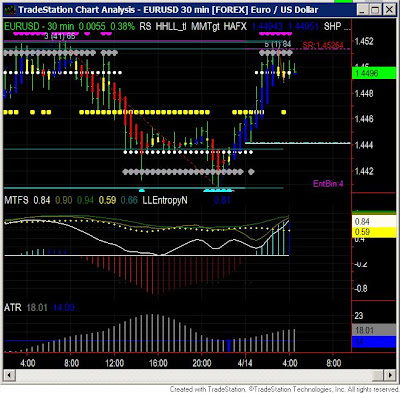400x393 pixels.
Task: Click the right scrollbar arrow at bottom
Action: click(x=390, y=375)
